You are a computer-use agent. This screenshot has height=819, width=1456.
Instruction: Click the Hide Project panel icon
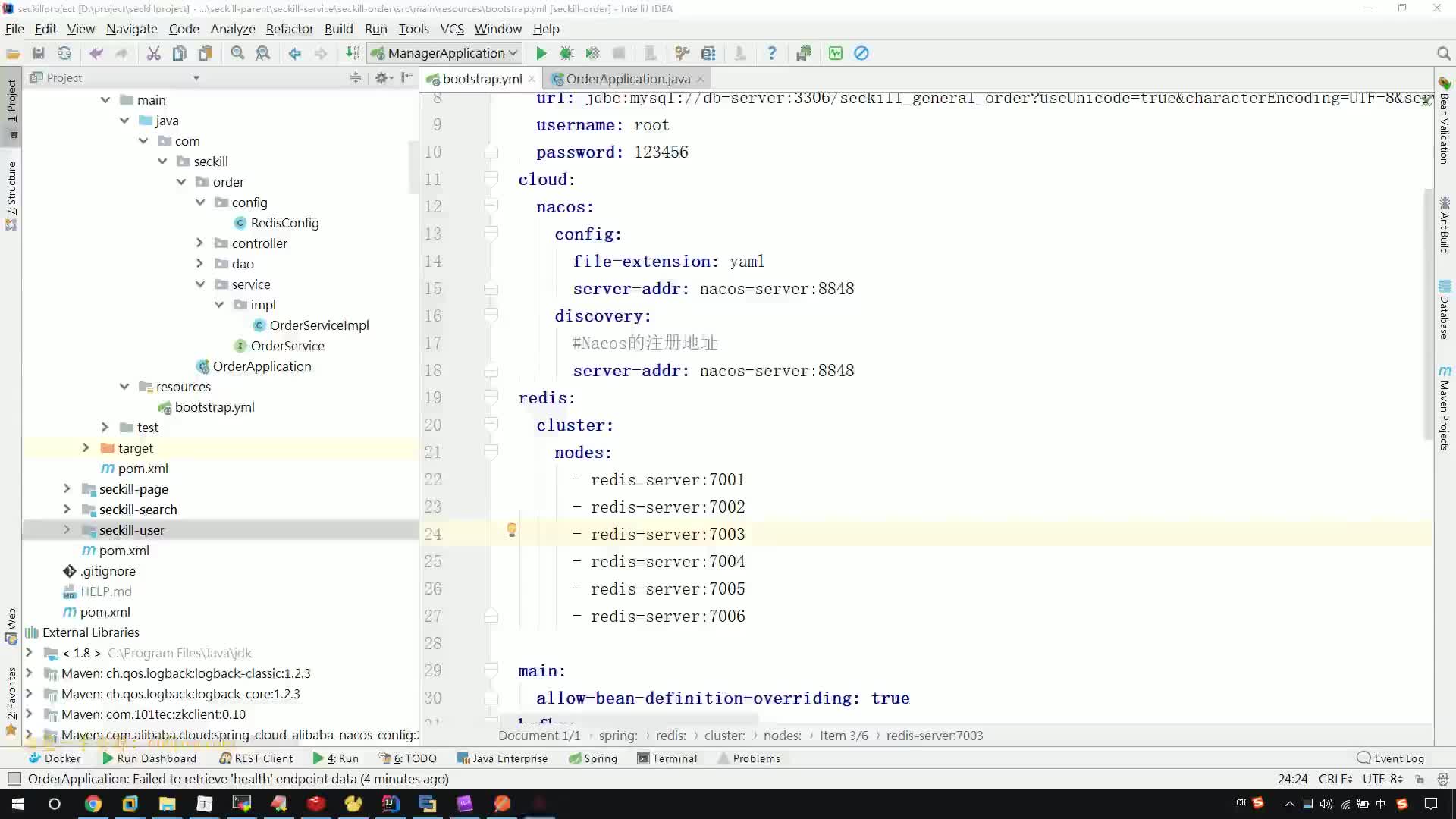(x=407, y=77)
